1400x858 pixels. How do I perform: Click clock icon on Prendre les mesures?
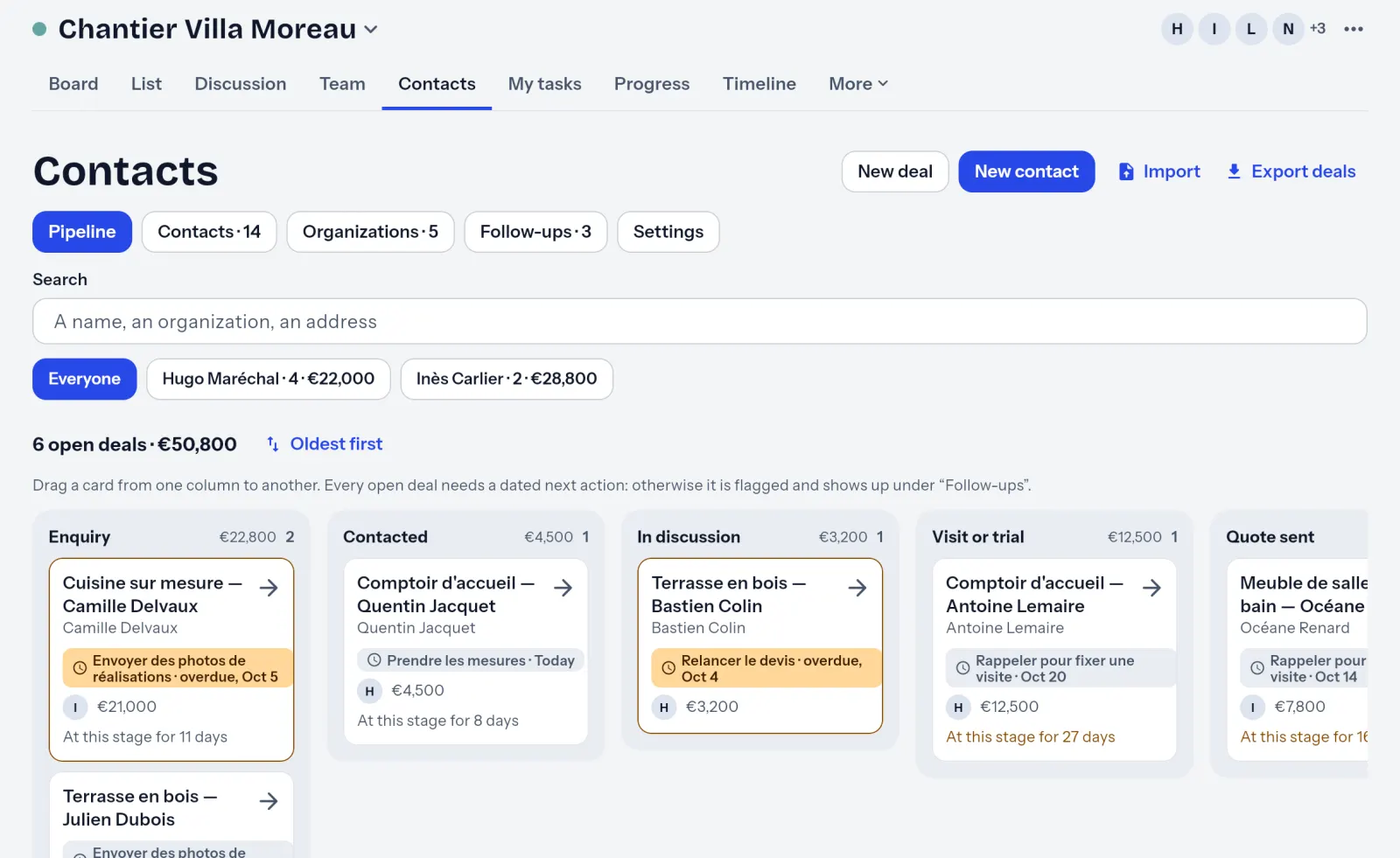pyautogui.click(x=374, y=660)
